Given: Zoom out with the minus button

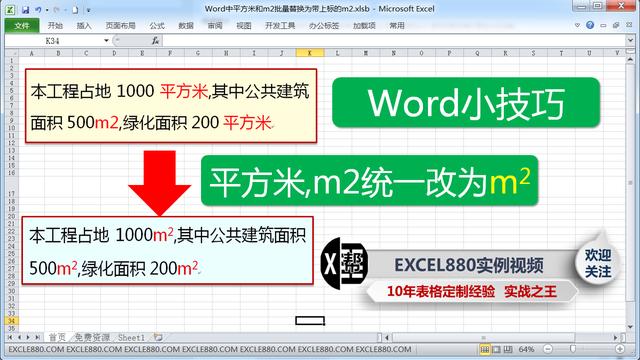Looking at the screenshot, I should point(548,349).
